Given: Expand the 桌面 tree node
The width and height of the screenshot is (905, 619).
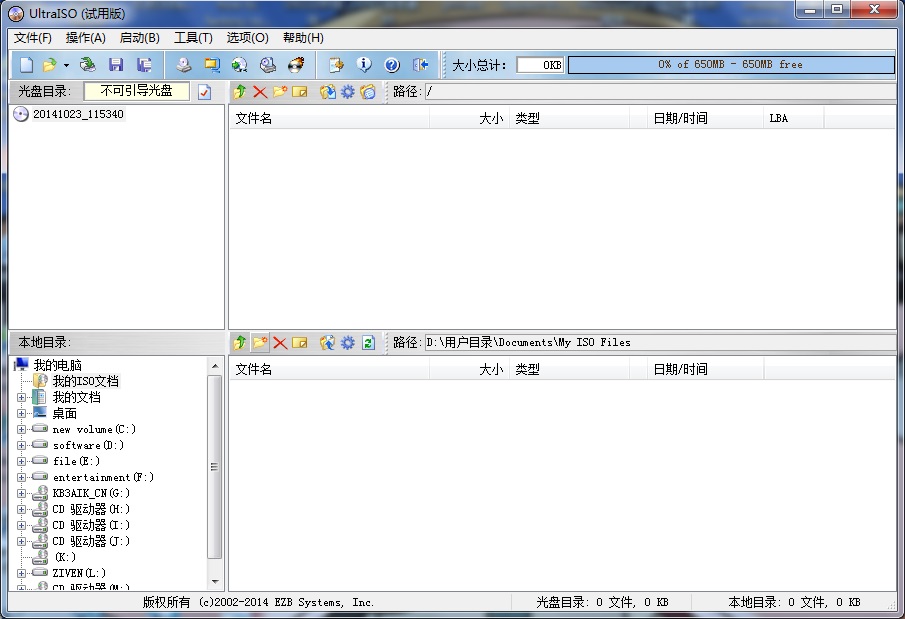Looking at the screenshot, I should click(22, 413).
